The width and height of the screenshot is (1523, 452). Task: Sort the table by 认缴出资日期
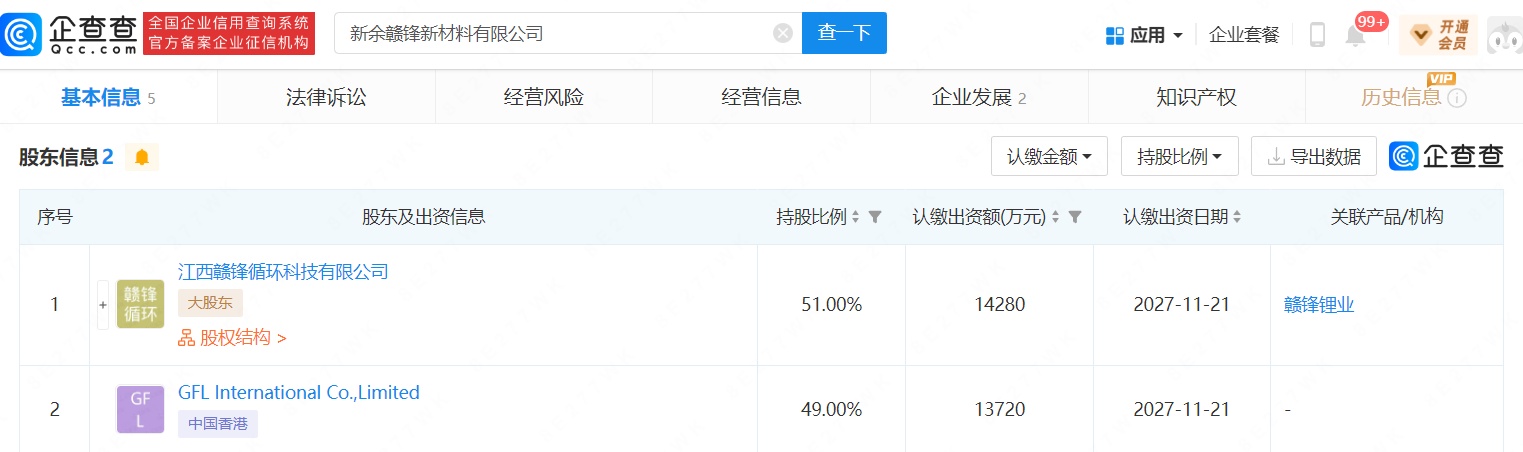click(1237, 217)
